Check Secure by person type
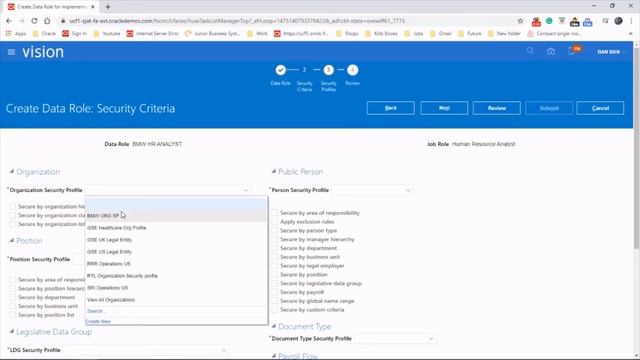The height and width of the screenshot is (360, 640). point(275,231)
